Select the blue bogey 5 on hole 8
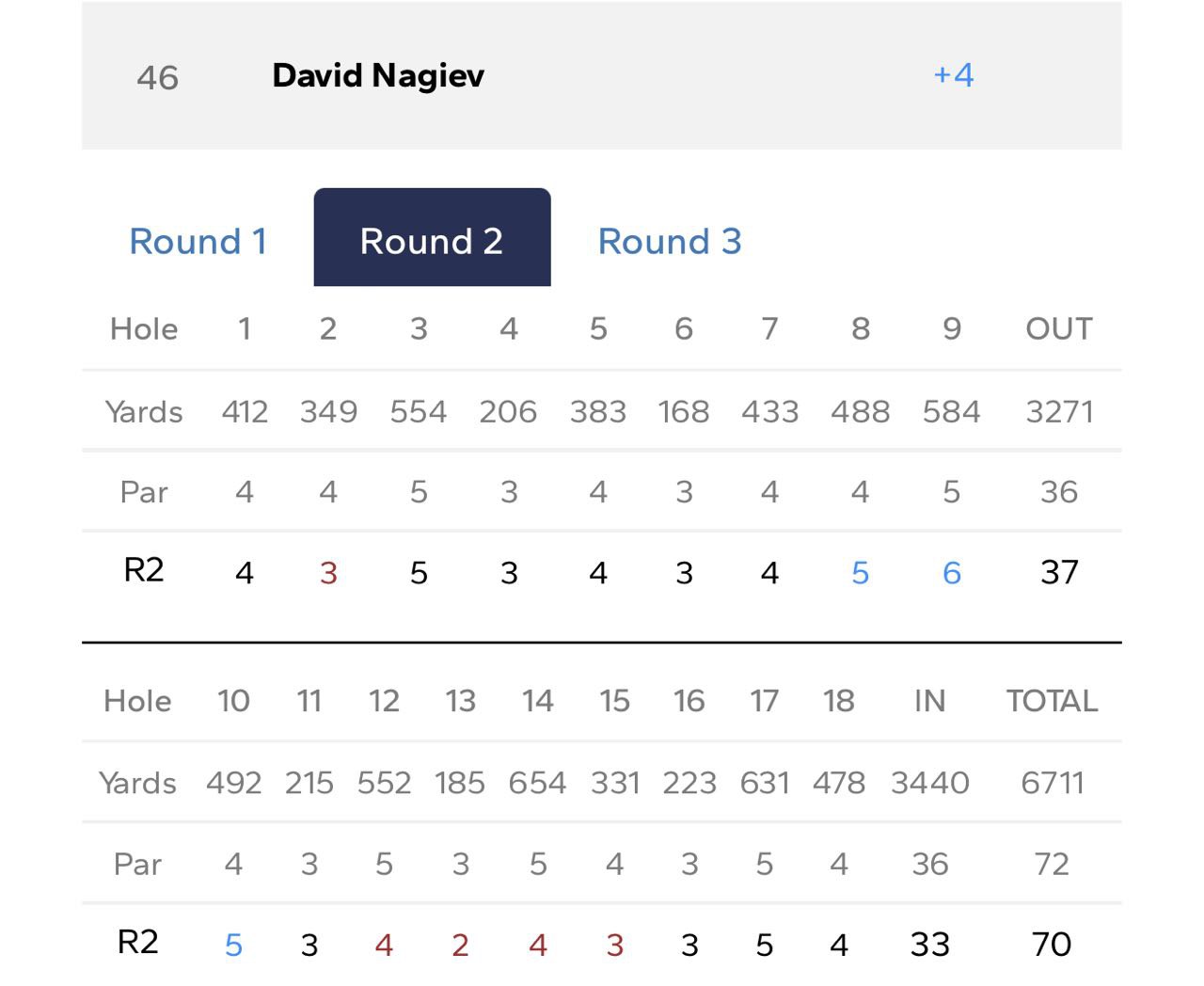 [860, 573]
